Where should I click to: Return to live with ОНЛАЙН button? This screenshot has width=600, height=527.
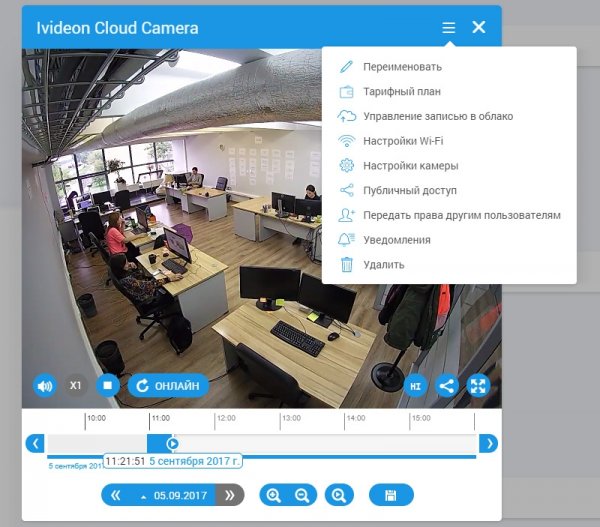pos(168,385)
